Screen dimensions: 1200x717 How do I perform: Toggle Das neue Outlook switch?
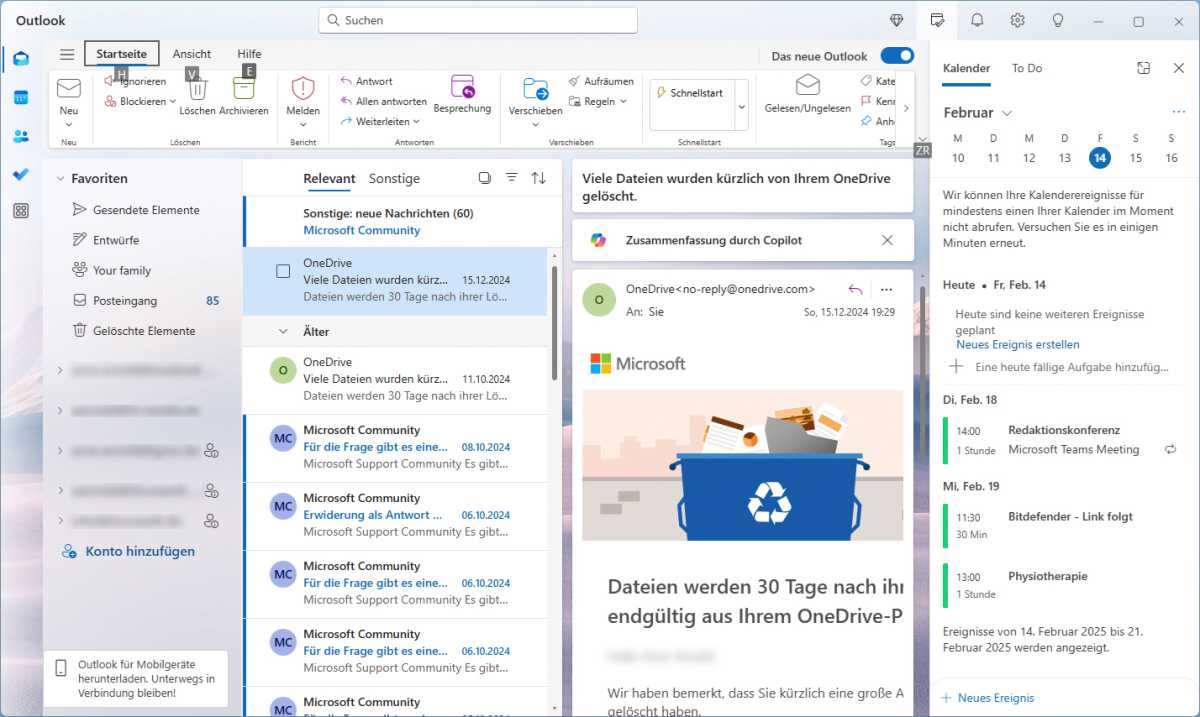tap(897, 56)
